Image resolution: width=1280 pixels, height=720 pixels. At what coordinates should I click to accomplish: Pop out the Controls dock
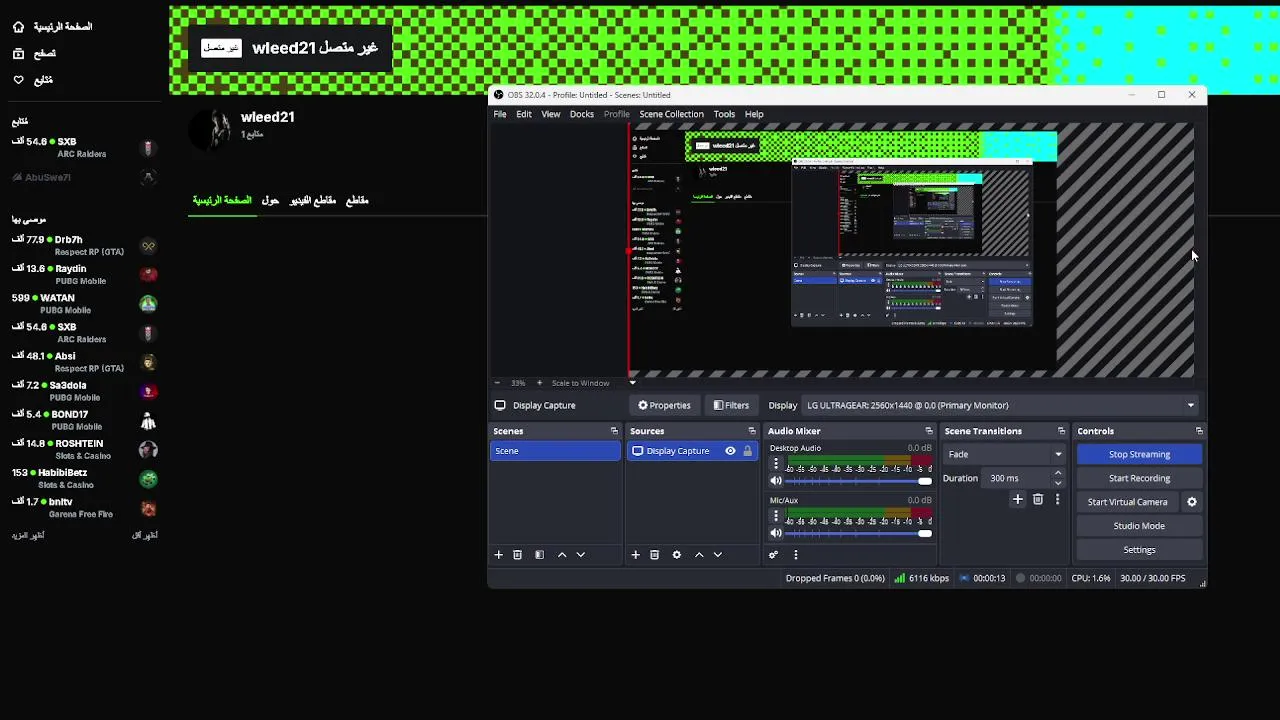(x=1199, y=431)
